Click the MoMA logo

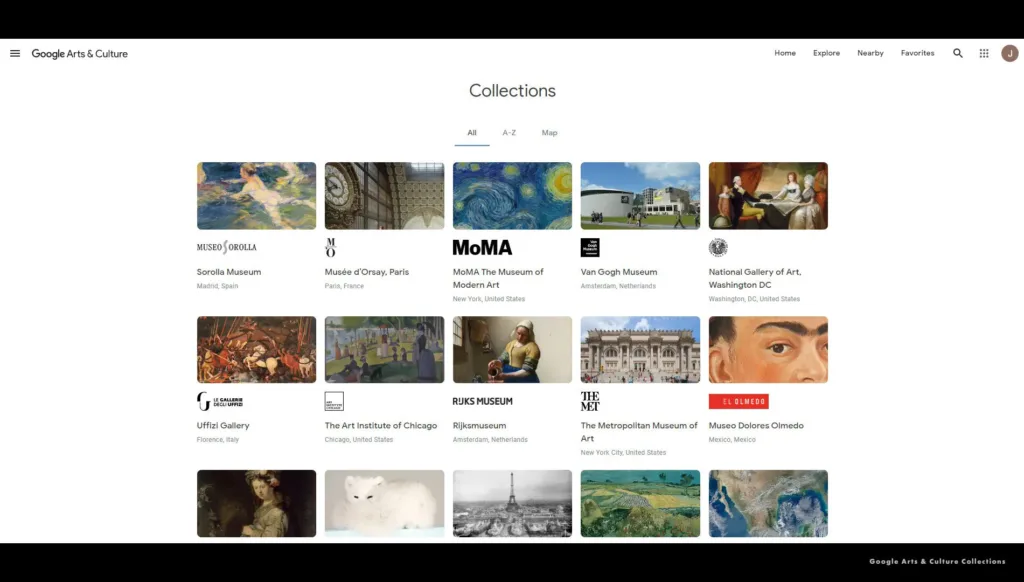tap(483, 248)
